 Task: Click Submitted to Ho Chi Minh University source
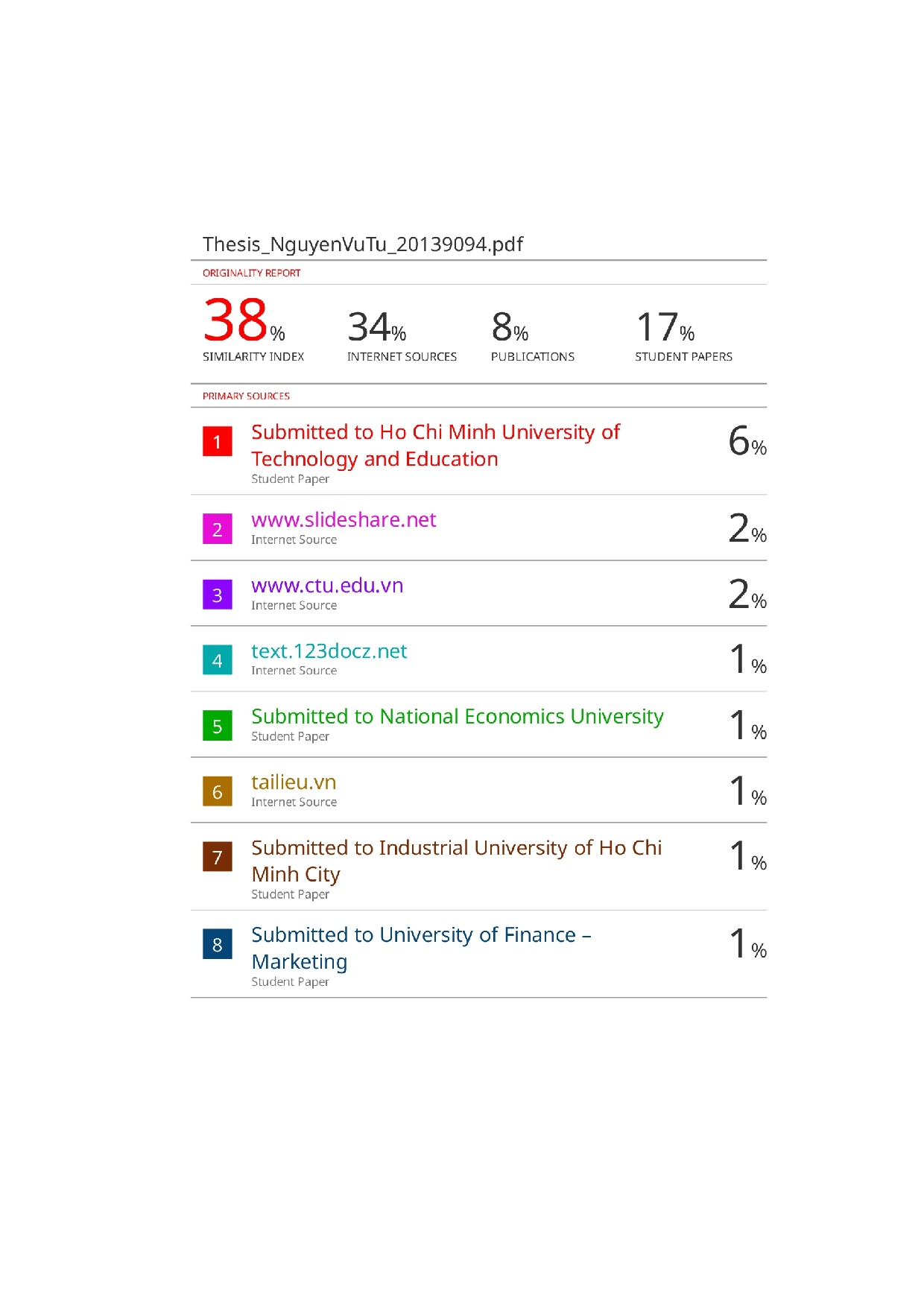click(x=435, y=445)
